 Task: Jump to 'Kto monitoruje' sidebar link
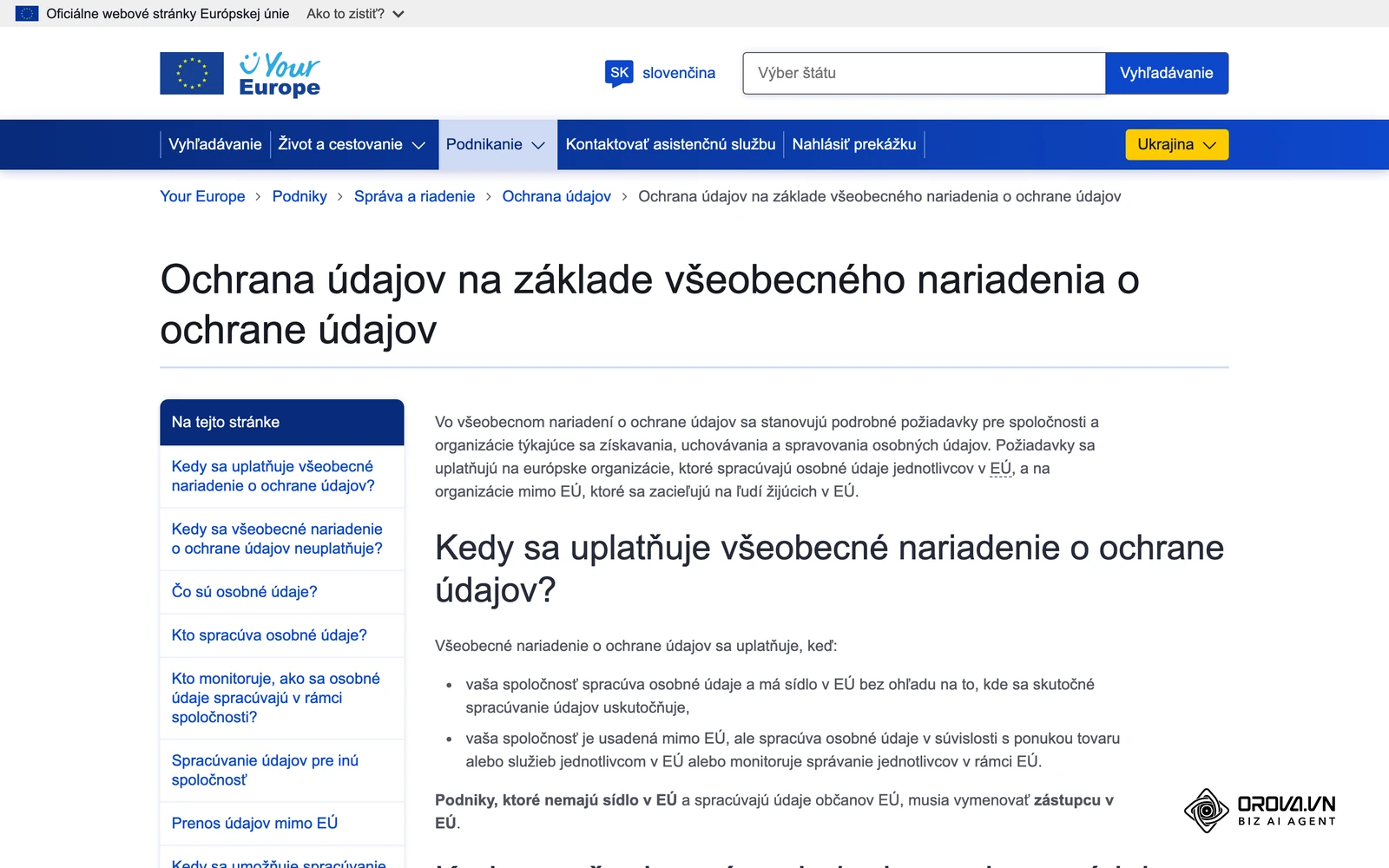[x=276, y=697]
